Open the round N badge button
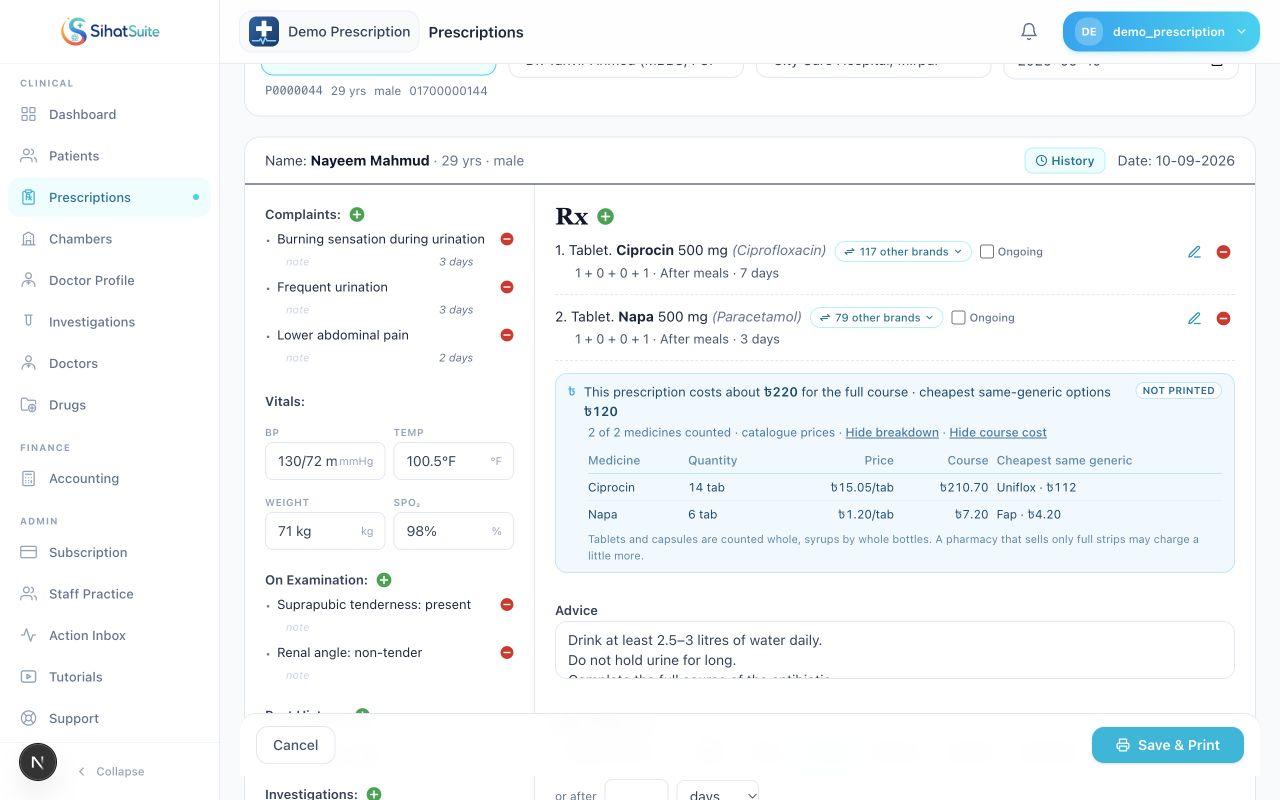The image size is (1280, 800). pos(38,762)
